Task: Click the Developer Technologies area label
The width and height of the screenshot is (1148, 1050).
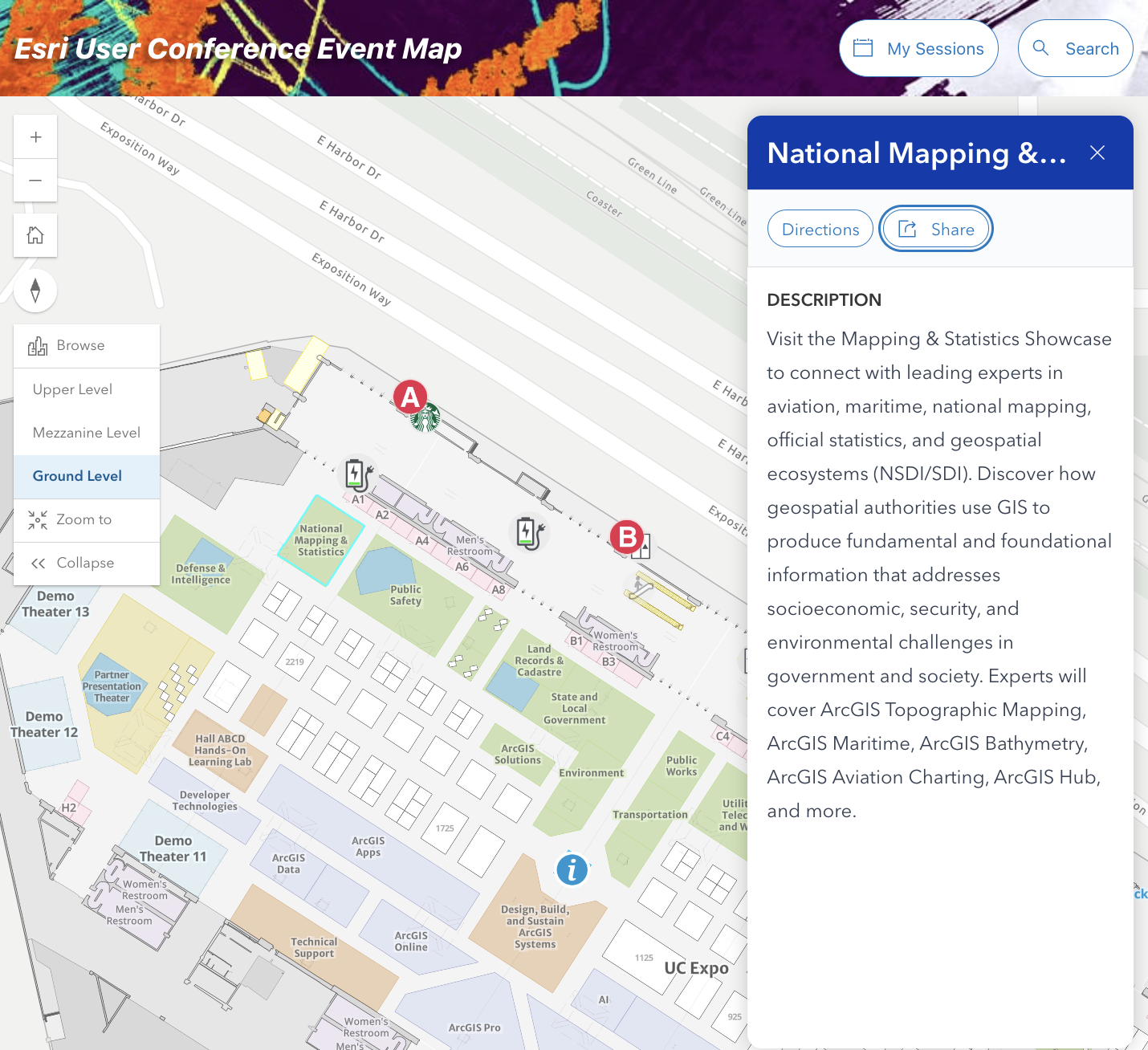Action: pyautogui.click(x=205, y=801)
